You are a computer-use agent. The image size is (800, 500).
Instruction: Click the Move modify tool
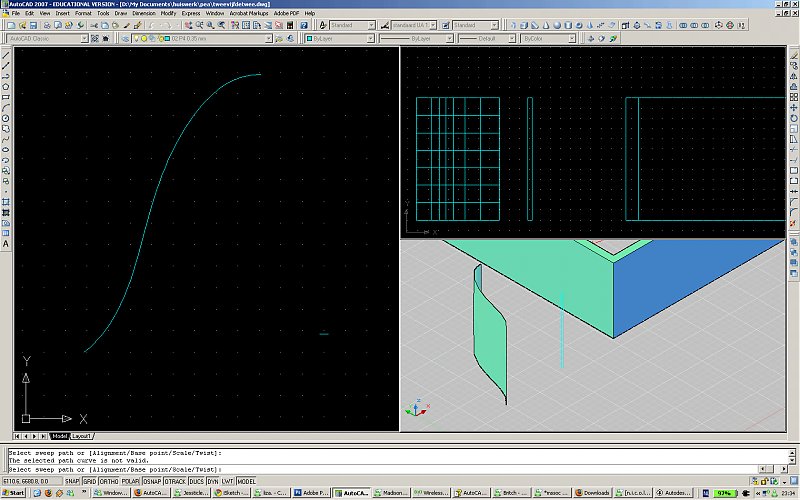point(793,107)
